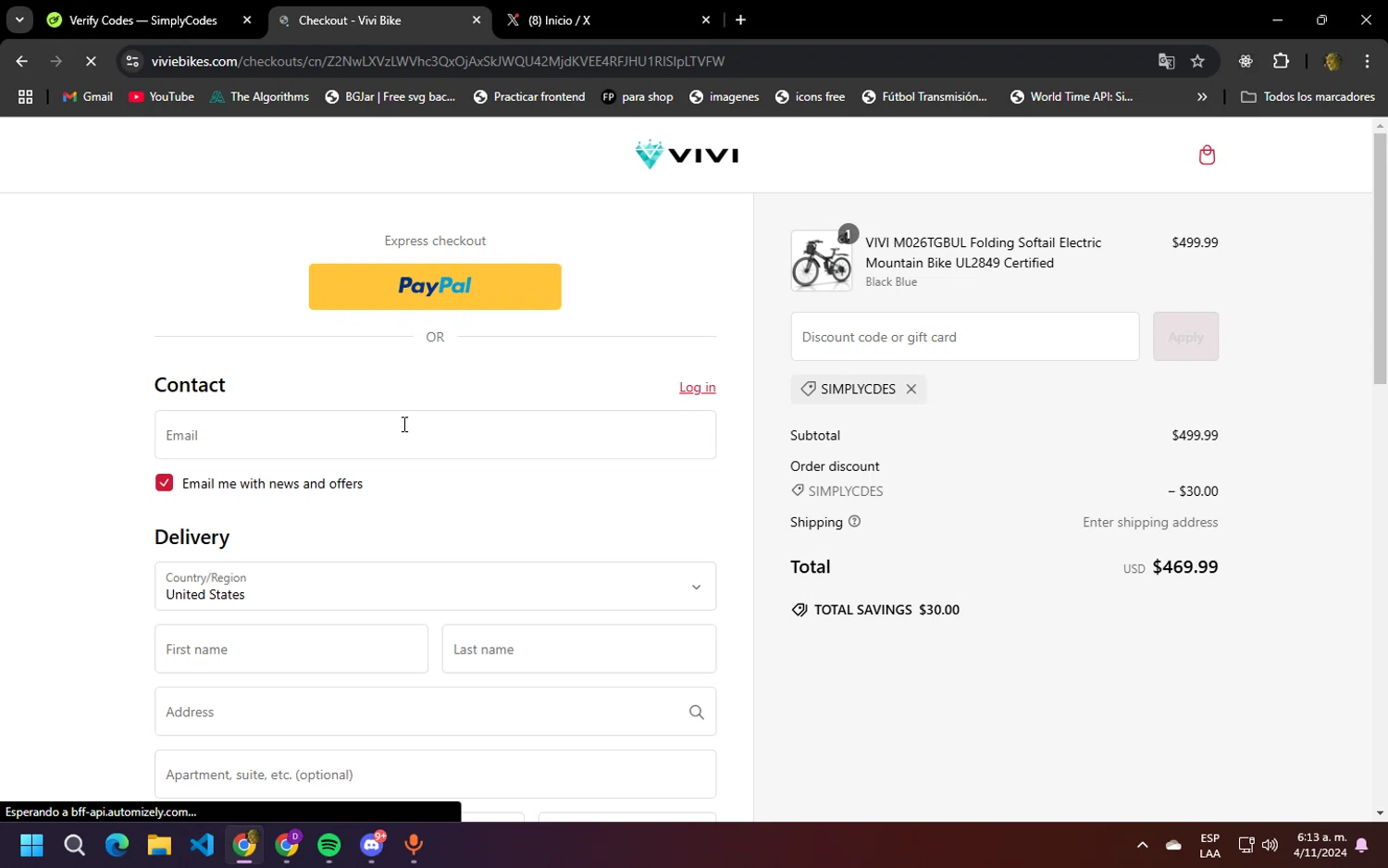Open File Explorer from taskbar
Screen dimensions: 1388x868
(x=159, y=845)
